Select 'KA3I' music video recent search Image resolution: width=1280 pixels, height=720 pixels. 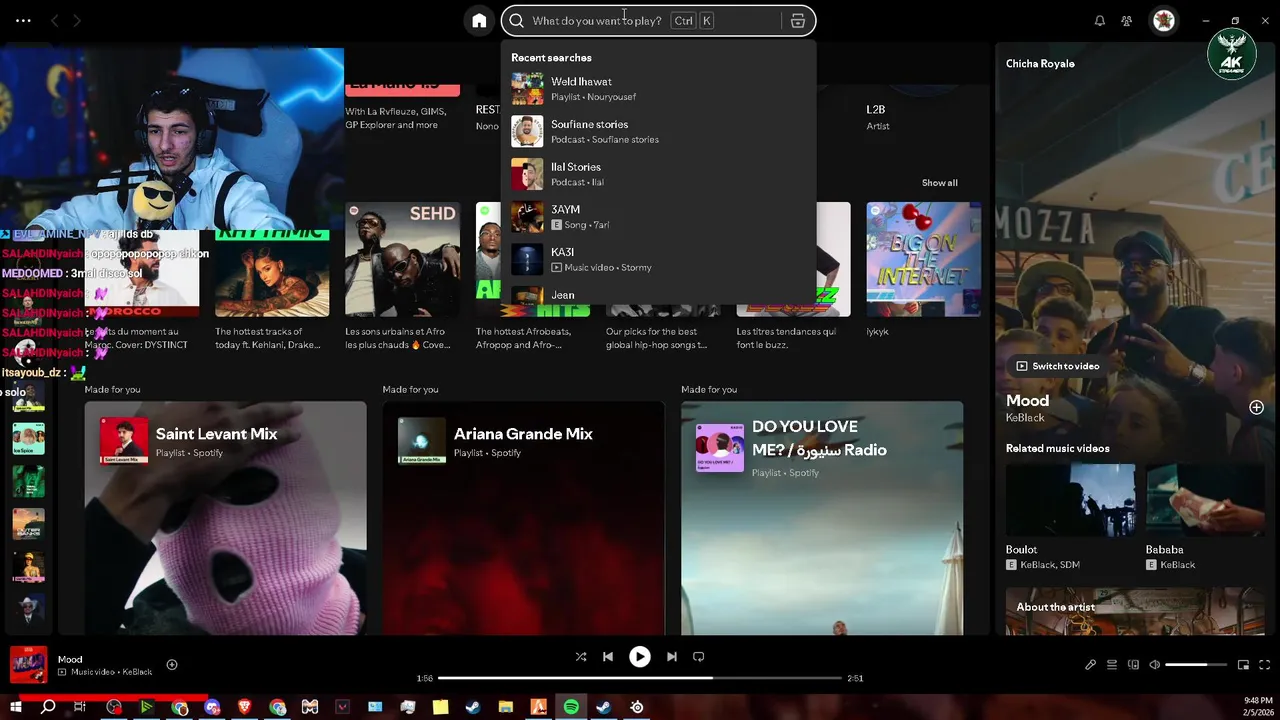pos(659,259)
